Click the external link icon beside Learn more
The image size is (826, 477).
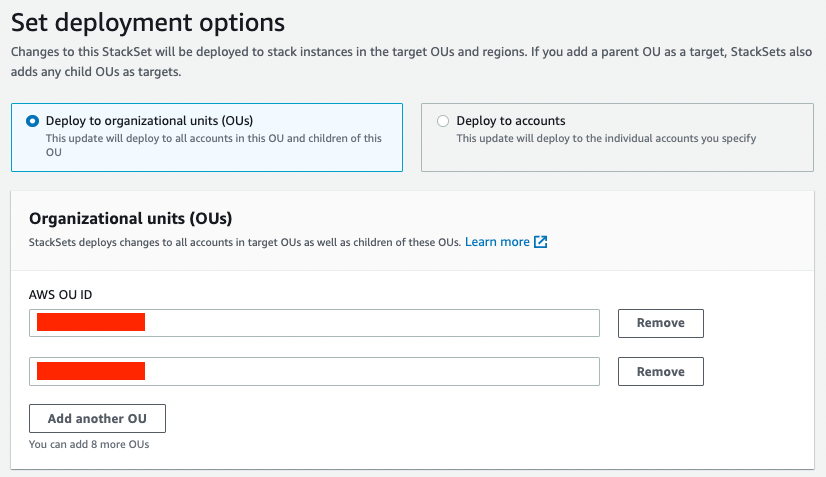541,242
